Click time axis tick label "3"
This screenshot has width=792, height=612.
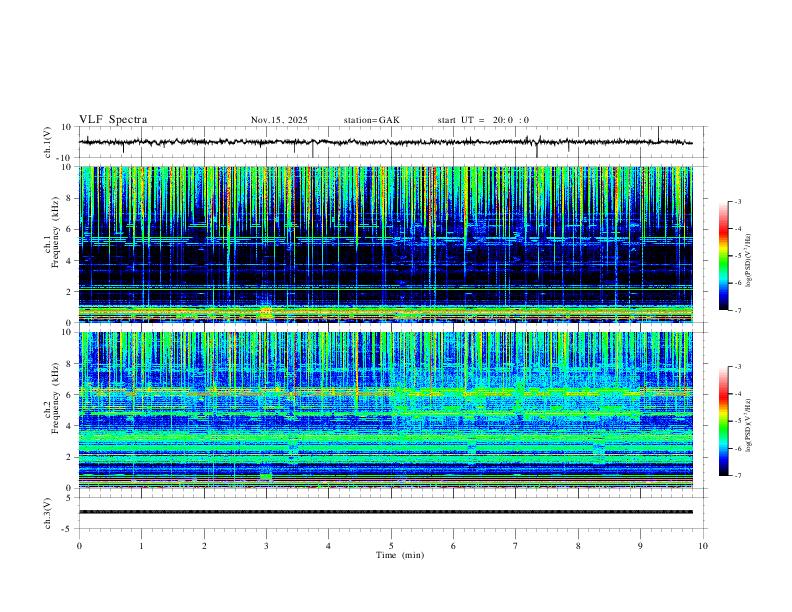pyautogui.click(x=266, y=546)
